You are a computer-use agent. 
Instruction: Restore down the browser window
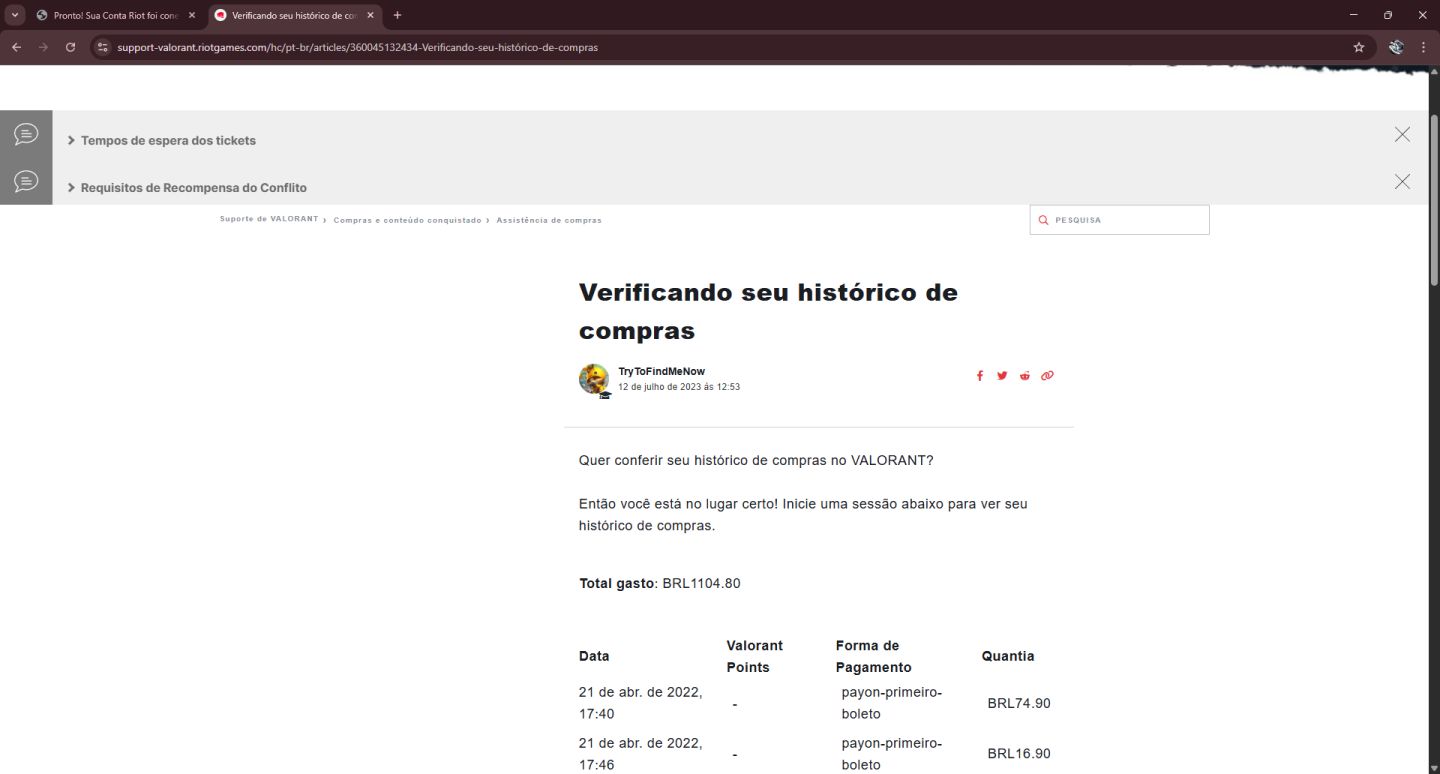[1388, 15]
